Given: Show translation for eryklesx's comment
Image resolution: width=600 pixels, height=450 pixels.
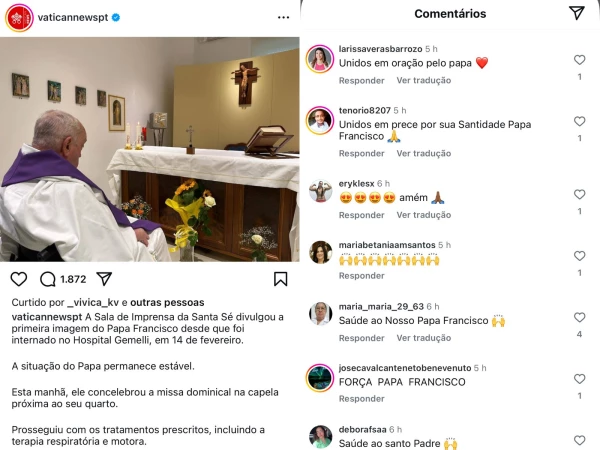Looking at the screenshot, I should (423, 215).
